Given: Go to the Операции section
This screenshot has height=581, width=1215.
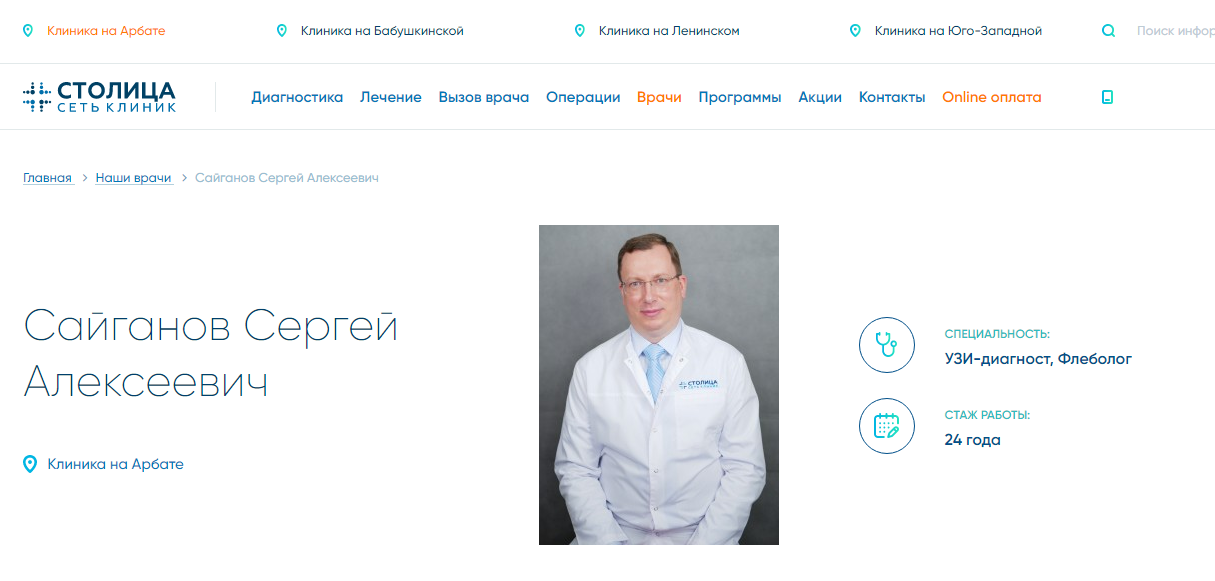Looking at the screenshot, I should tap(583, 97).
